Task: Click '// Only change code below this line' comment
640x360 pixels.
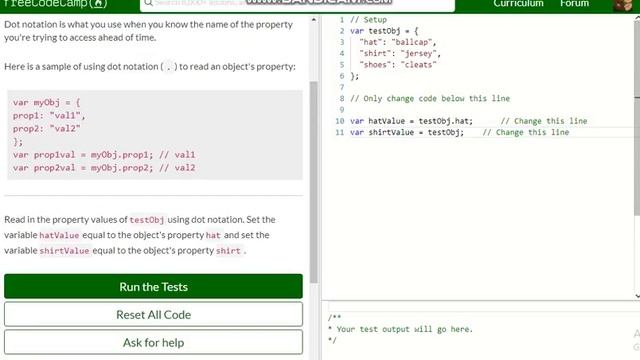Action: (x=430, y=98)
